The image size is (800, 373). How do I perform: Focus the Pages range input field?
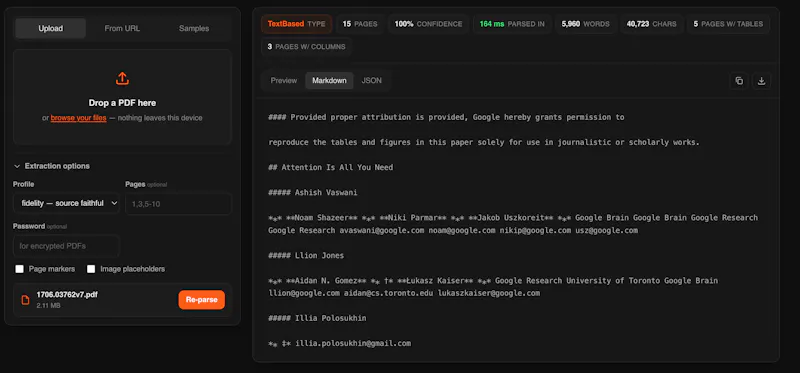point(178,204)
